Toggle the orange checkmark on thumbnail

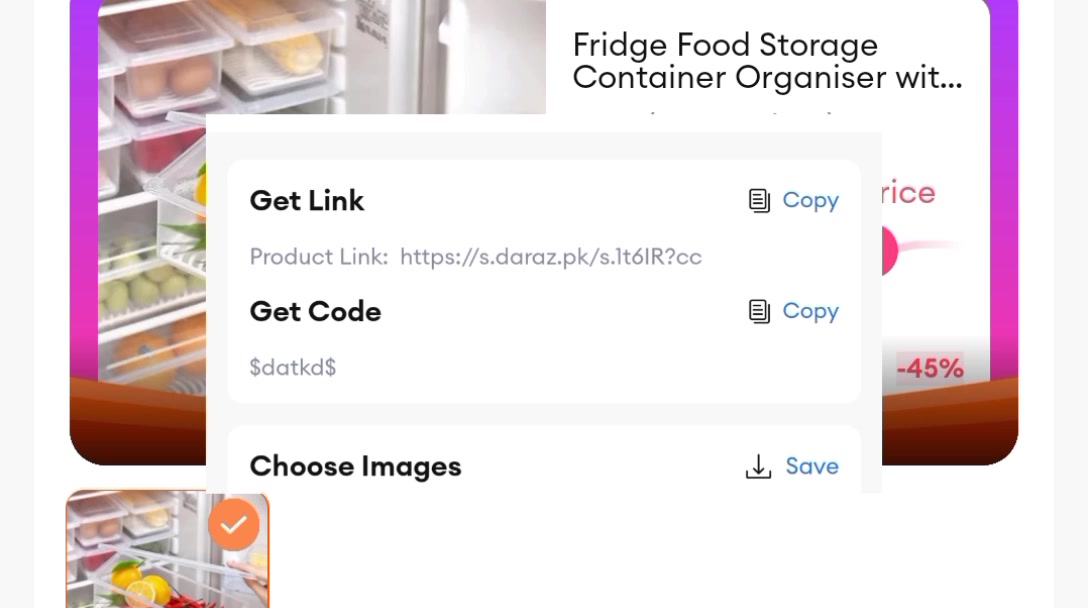[234, 525]
